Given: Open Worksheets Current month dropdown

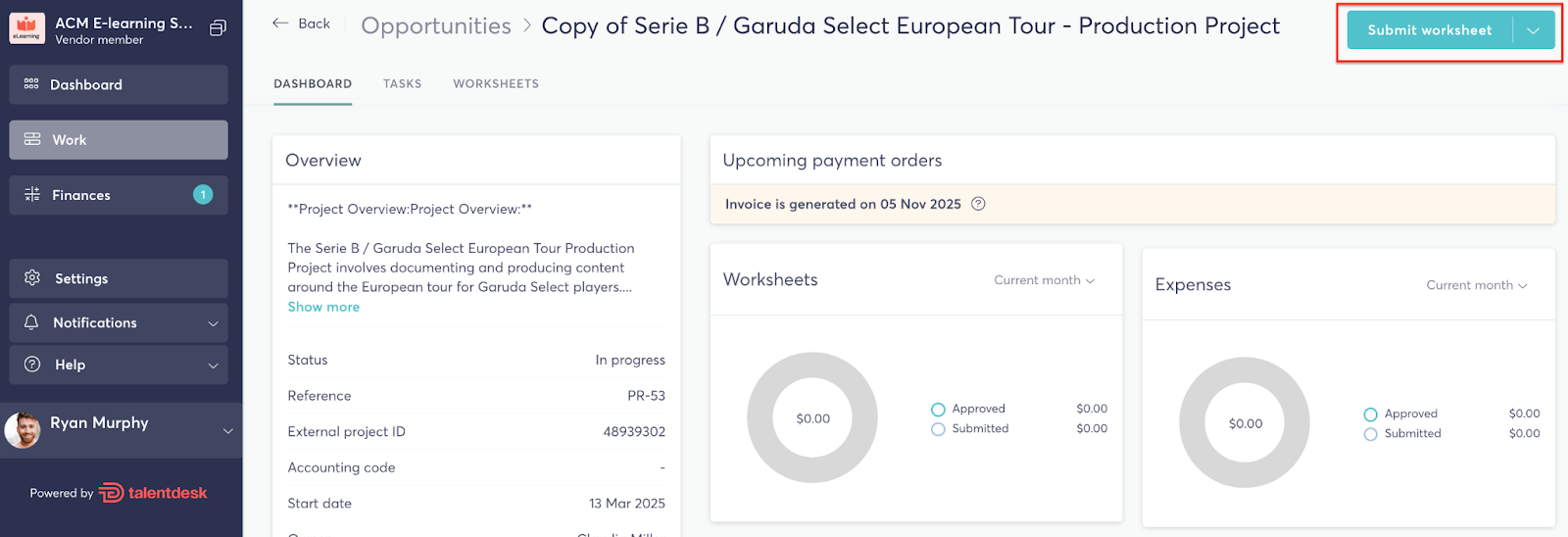Looking at the screenshot, I should (1044, 280).
